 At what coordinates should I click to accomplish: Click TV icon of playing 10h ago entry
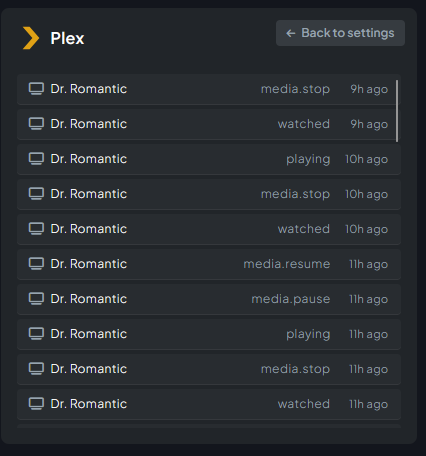click(36, 159)
